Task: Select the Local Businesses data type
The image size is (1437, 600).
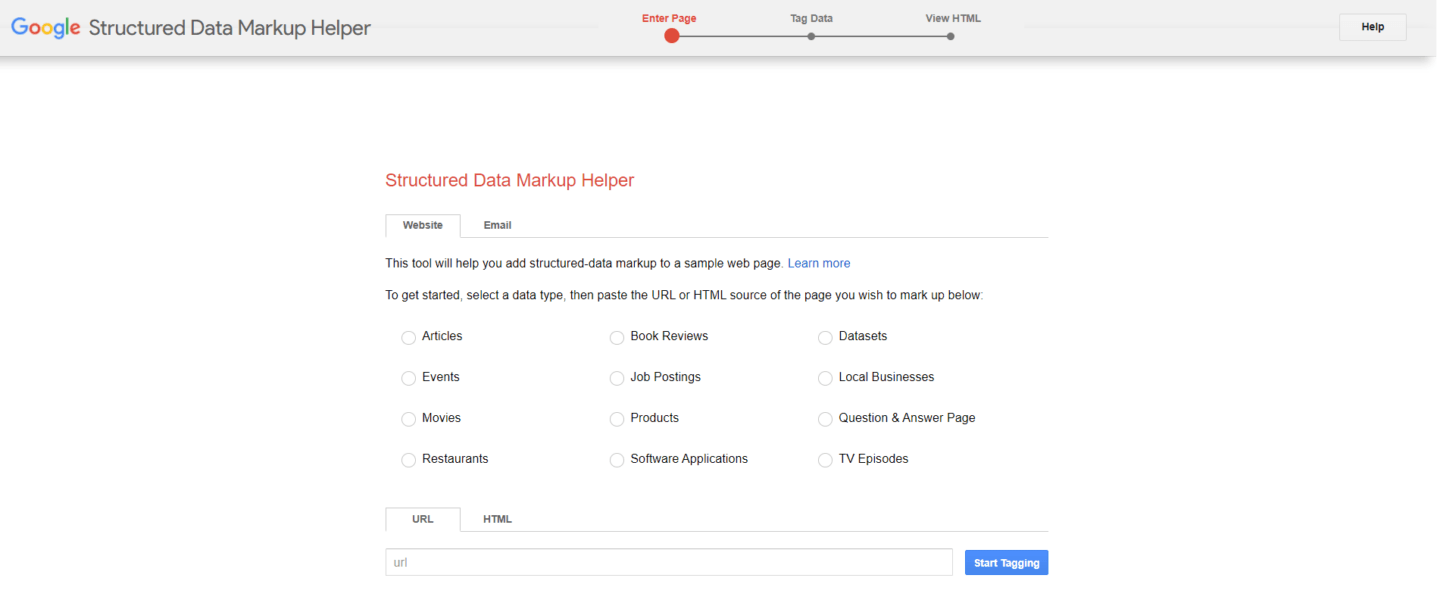Action: point(824,378)
